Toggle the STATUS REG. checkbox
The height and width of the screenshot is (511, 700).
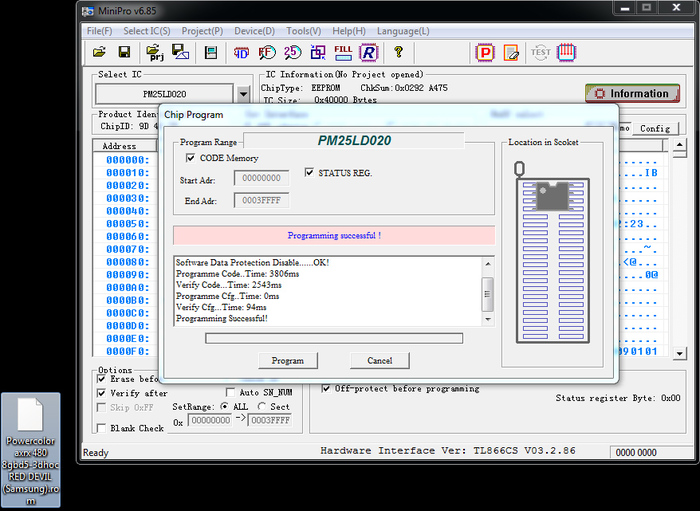coord(309,172)
